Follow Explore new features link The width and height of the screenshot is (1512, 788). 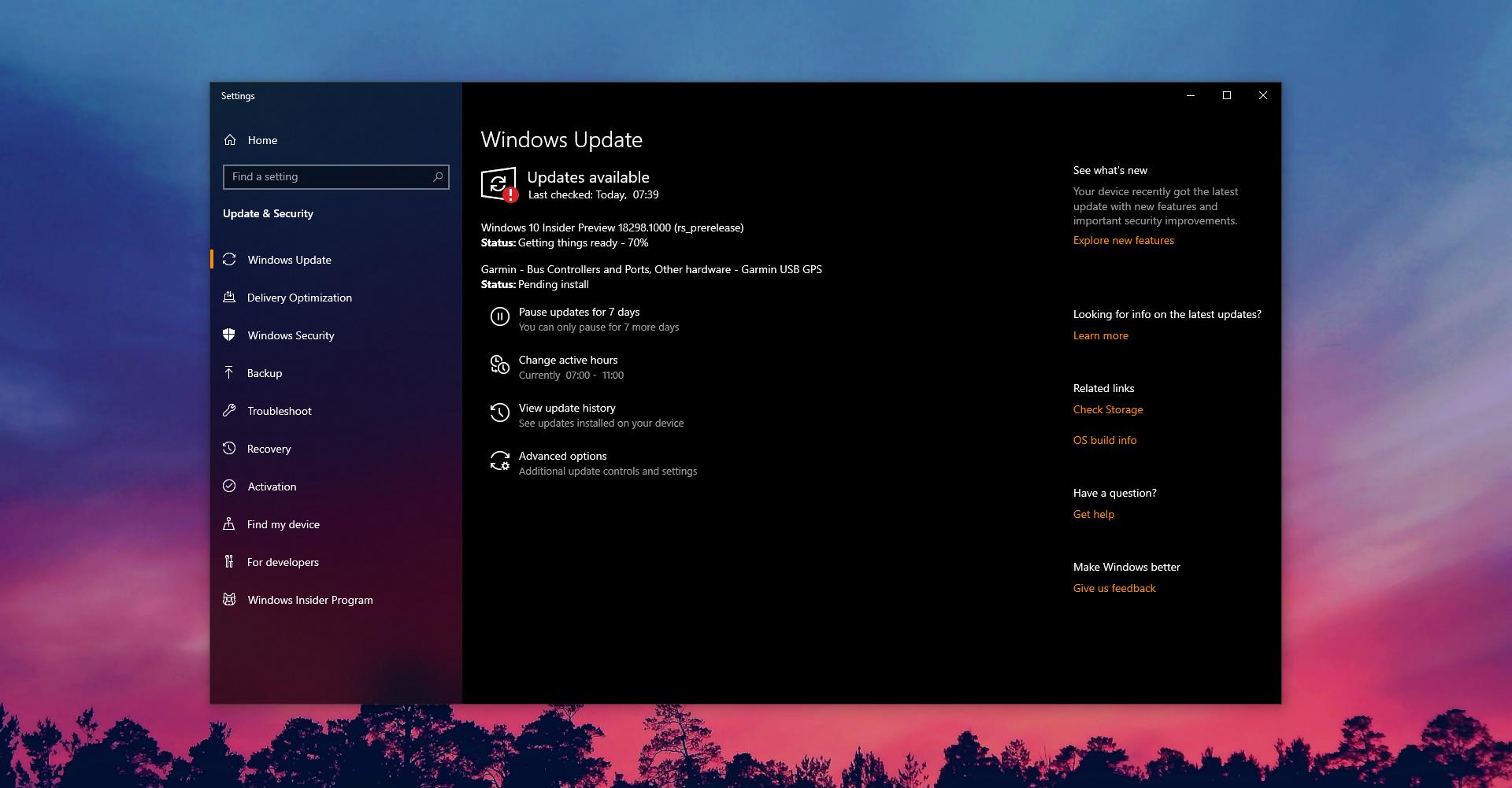[x=1123, y=240]
